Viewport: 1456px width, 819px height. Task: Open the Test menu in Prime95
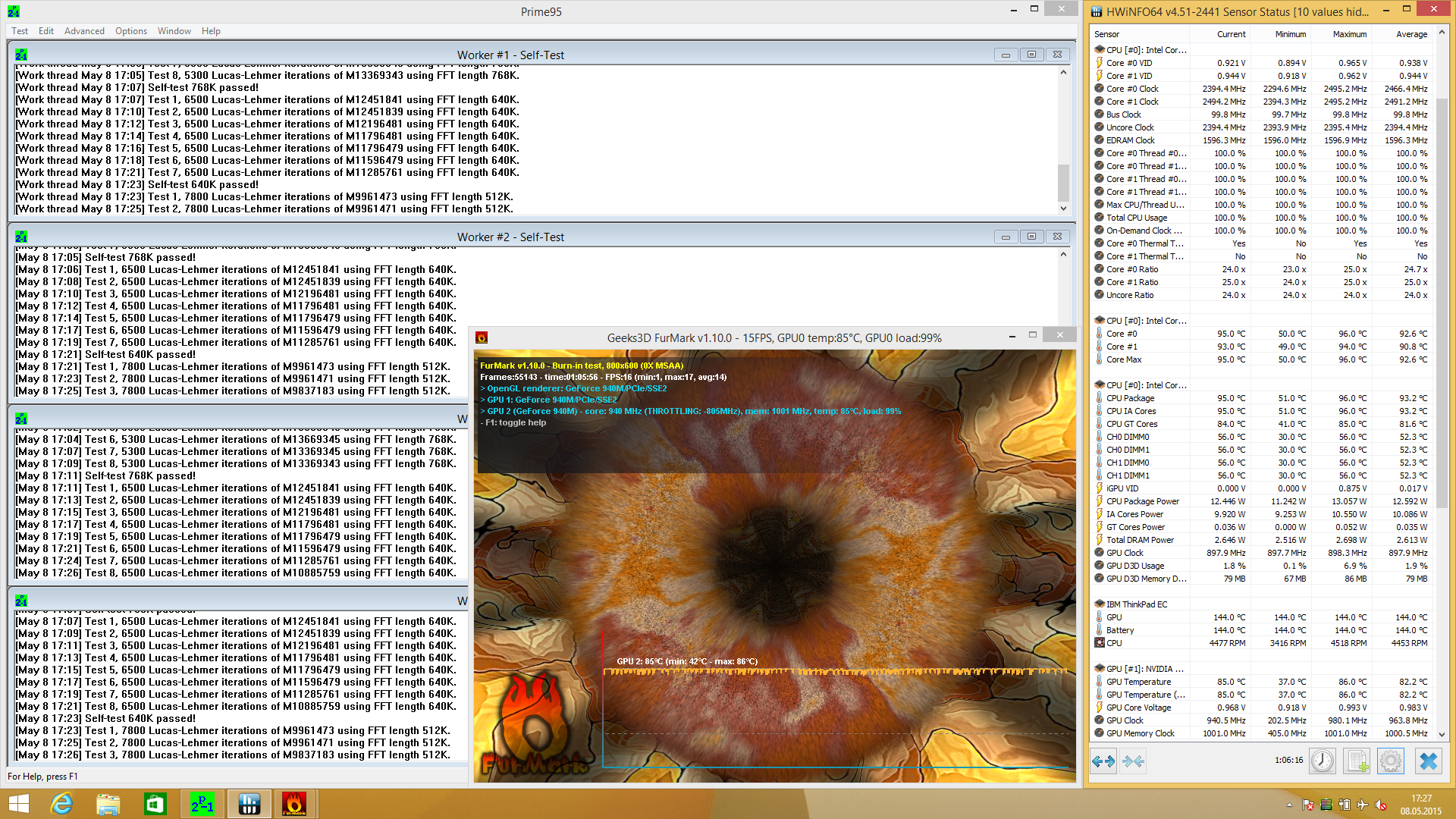click(x=20, y=31)
